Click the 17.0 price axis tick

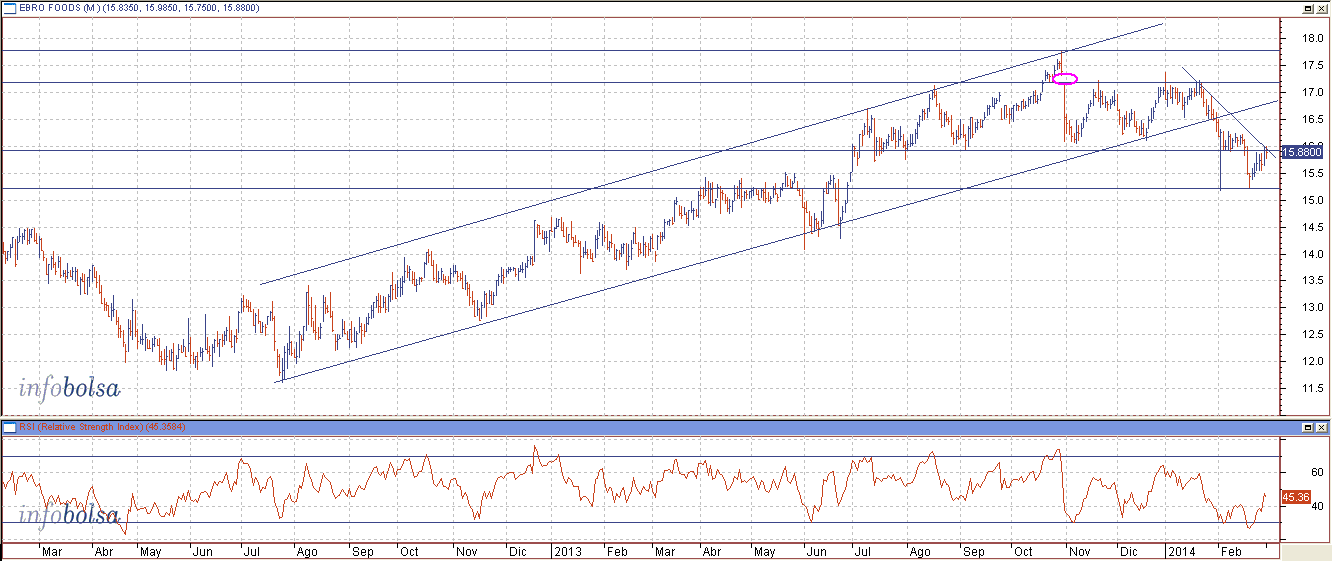pyautogui.click(x=1311, y=92)
